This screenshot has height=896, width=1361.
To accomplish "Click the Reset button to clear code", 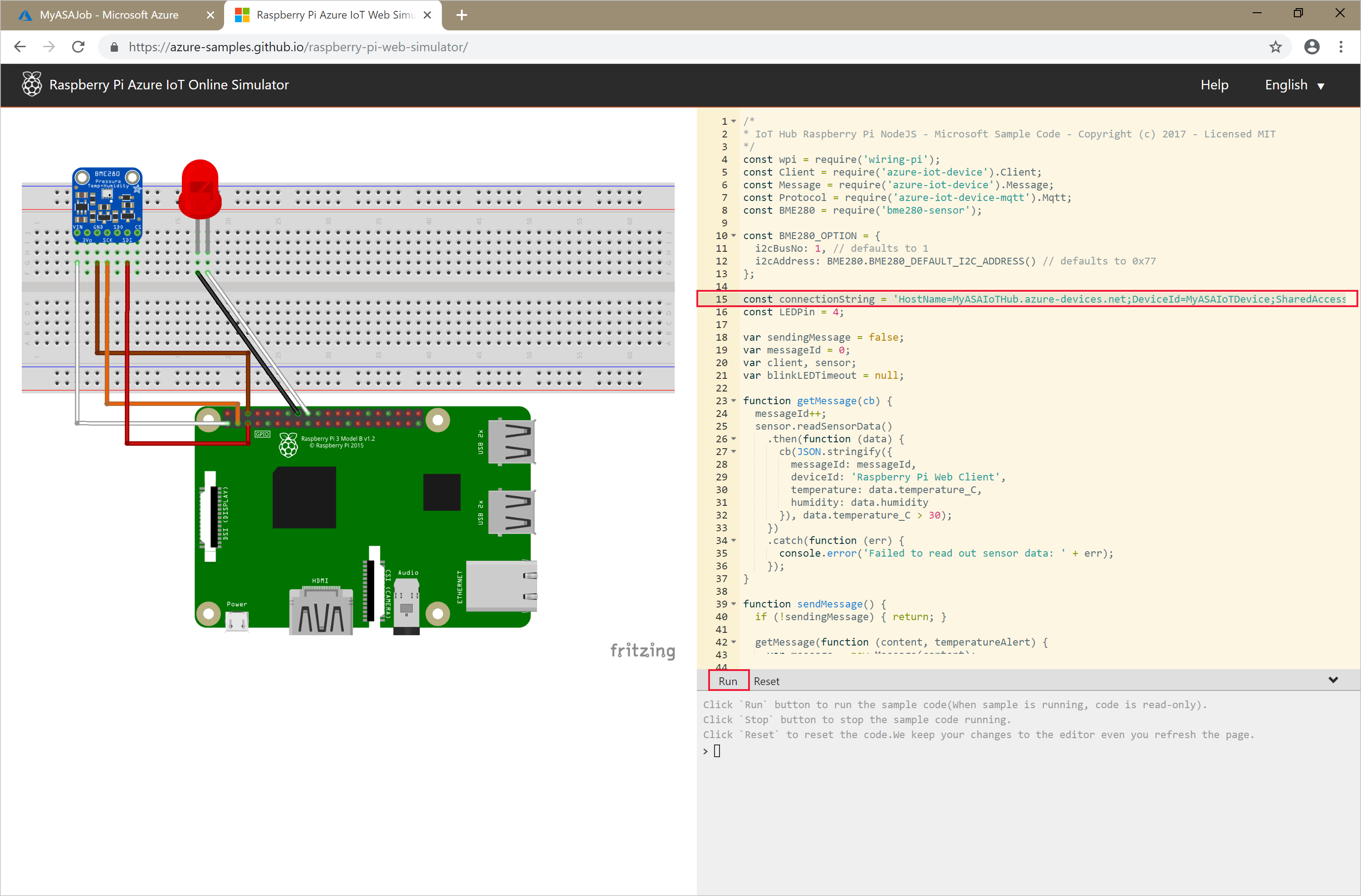I will click(x=765, y=681).
